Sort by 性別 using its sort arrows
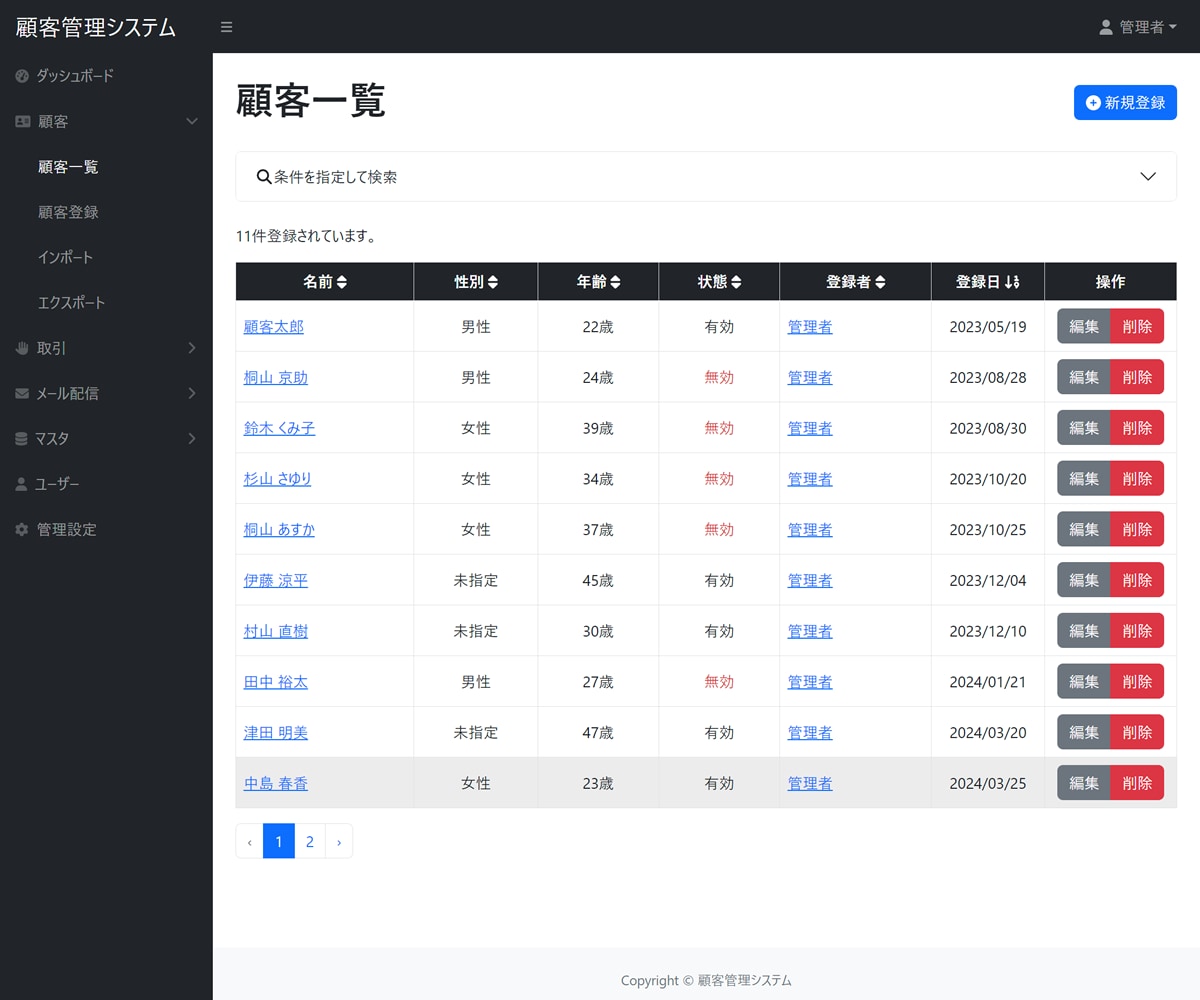The image size is (1200, 1000). point(492,283)
